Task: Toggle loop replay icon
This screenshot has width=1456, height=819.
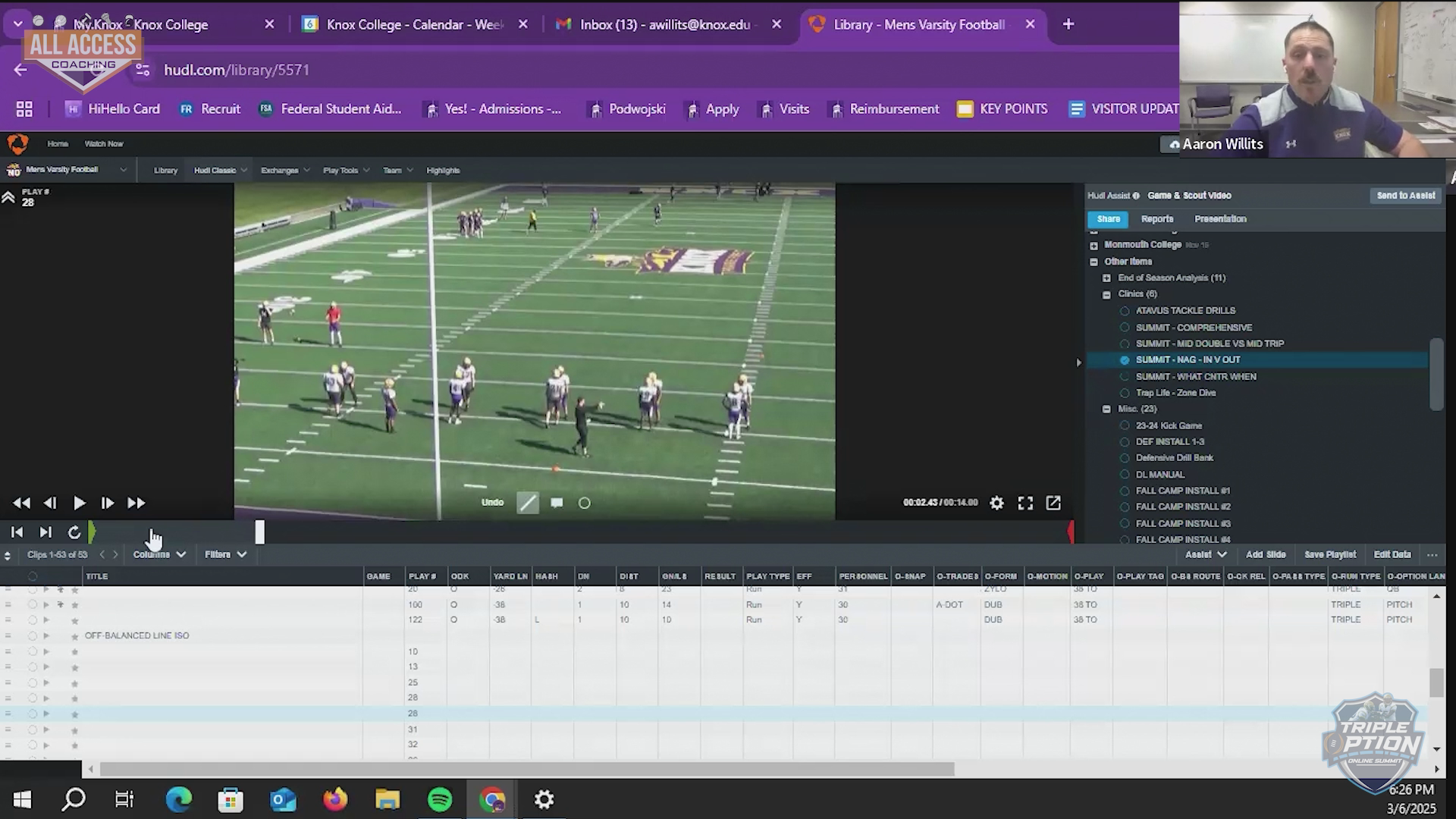Action: click(74, 532)
